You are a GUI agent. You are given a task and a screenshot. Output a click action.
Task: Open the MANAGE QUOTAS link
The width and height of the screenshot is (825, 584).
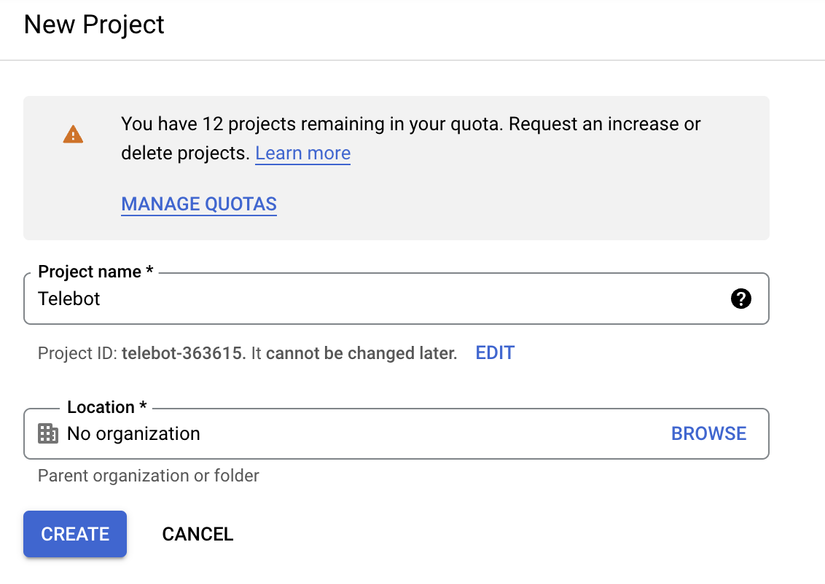point(199,204)
